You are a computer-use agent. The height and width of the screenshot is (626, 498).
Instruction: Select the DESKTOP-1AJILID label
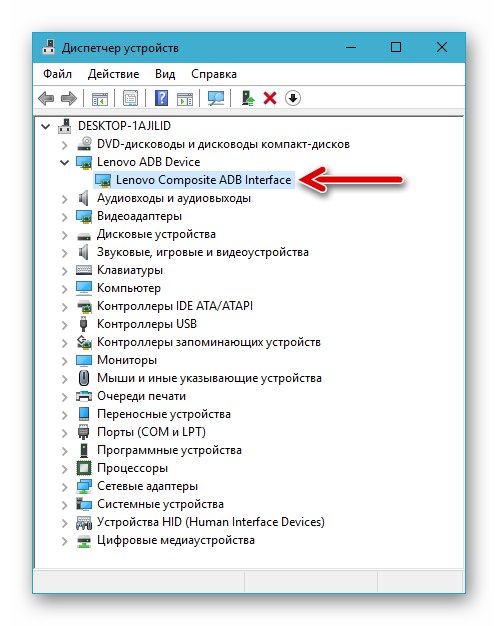click(124, 126)
